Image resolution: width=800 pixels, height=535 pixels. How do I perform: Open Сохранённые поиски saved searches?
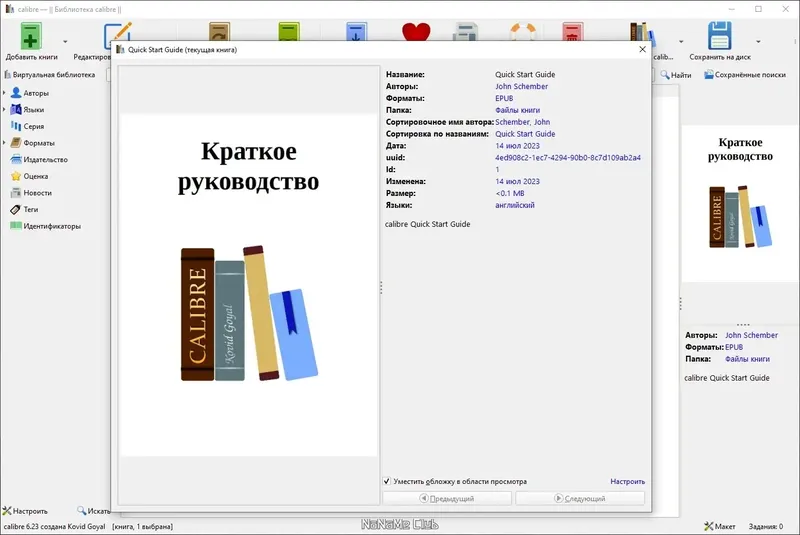point(745,75)
